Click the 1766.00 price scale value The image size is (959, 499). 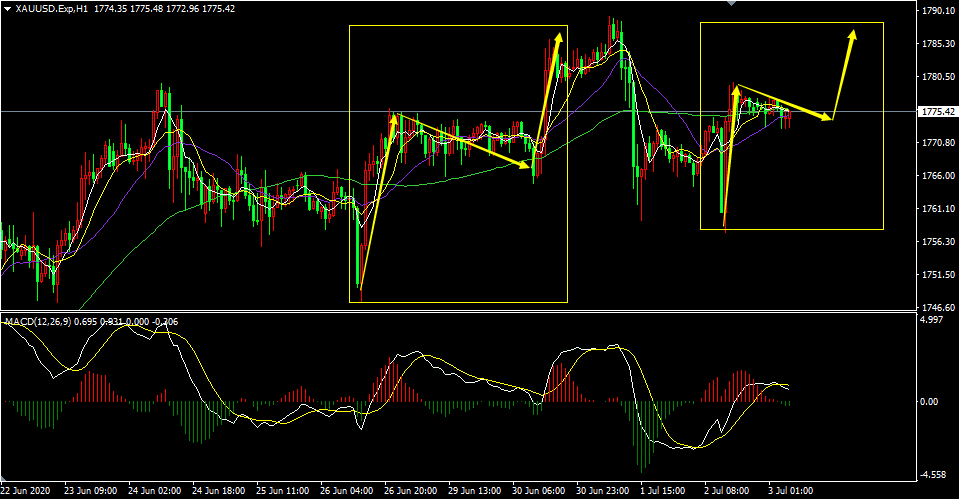coord(941,176)
